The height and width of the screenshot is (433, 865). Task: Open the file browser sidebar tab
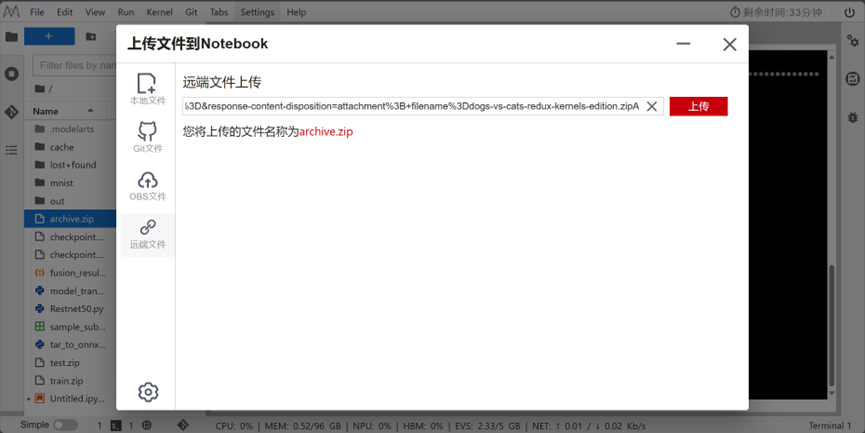click(12, 37)
